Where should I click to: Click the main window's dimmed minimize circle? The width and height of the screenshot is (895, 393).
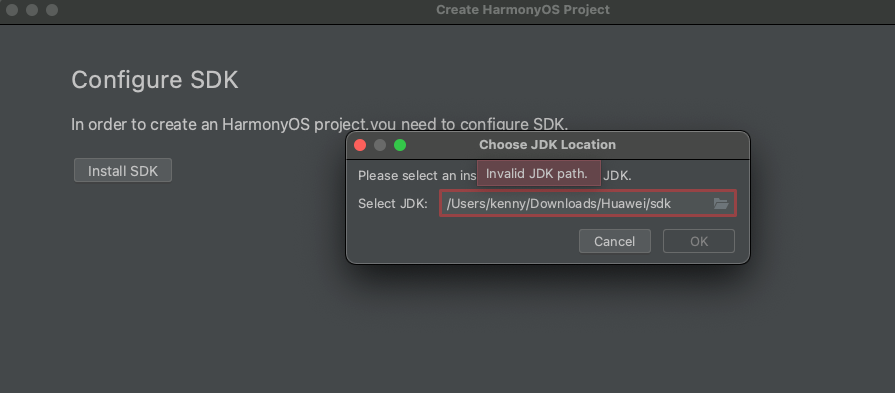(32, 10)
